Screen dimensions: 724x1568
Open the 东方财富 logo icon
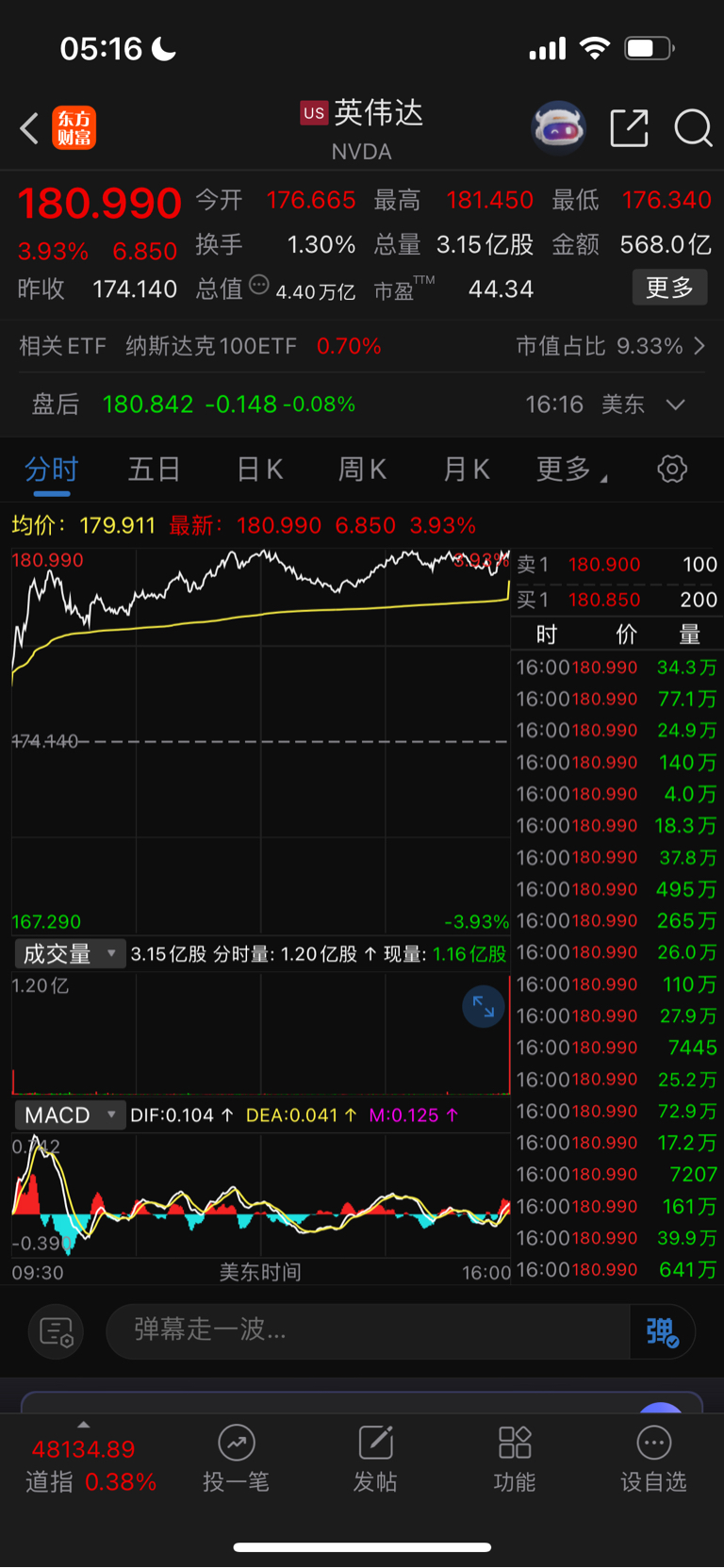point(74,128)
